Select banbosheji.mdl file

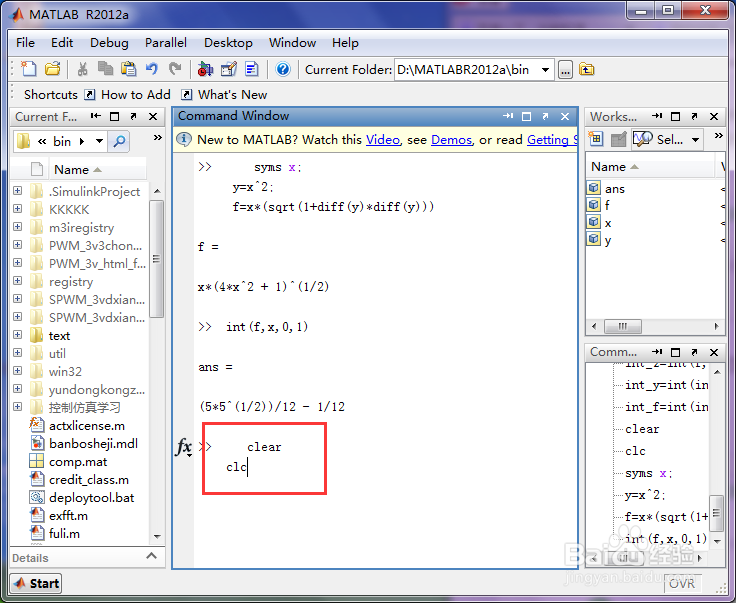(93, 443)
